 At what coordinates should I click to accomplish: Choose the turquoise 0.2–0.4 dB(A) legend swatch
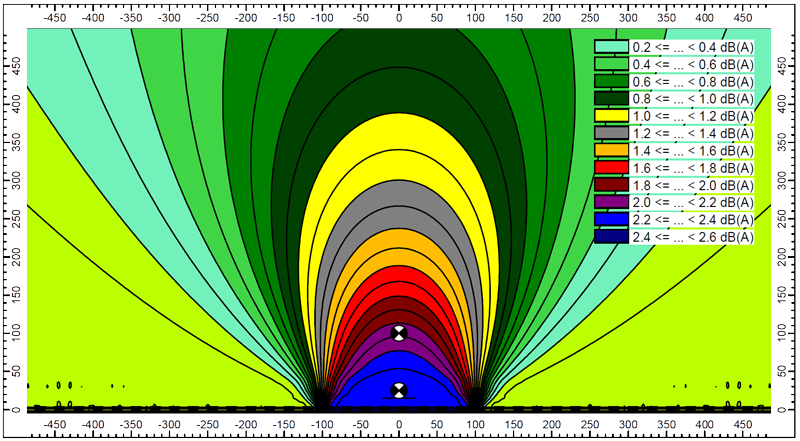click(610, 46)
